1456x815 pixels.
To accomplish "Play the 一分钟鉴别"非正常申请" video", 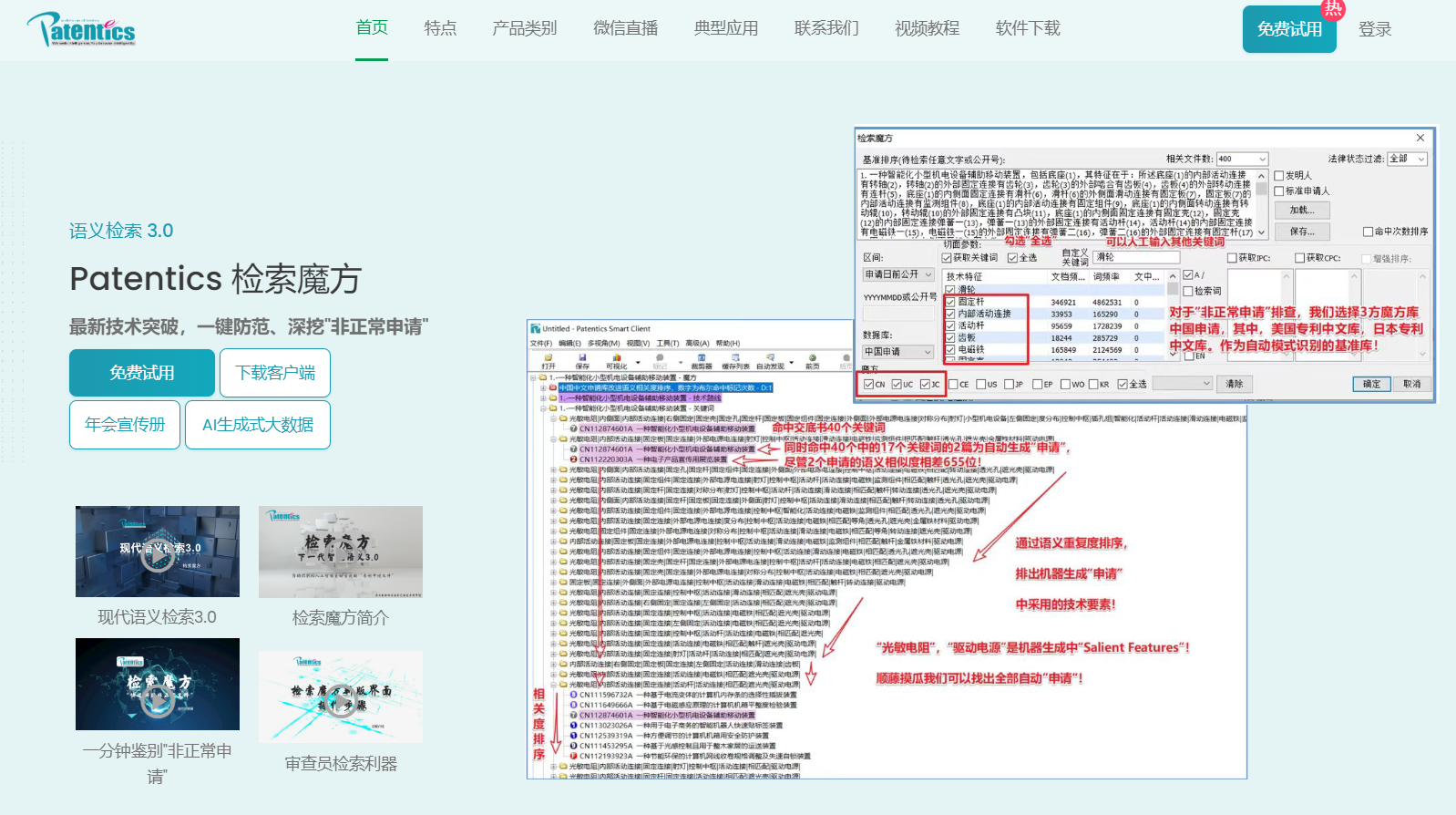I will click(158, 684).
